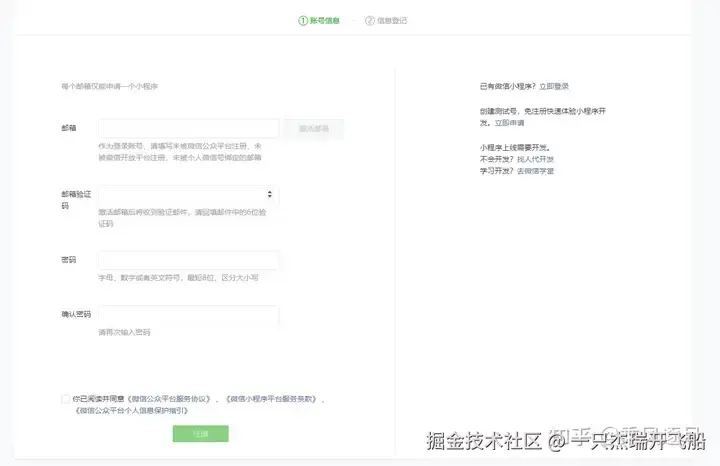Click the 确认密码 confirm password field
This screenshot has height=466, width=720.
[x=188, y=315]
